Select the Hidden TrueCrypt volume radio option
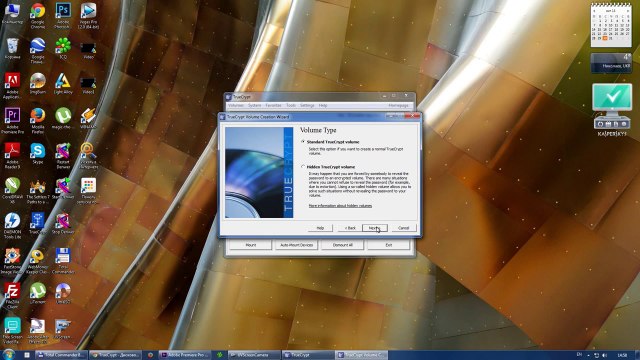Screen dimensions: 640x360 (x=303, y=167)
